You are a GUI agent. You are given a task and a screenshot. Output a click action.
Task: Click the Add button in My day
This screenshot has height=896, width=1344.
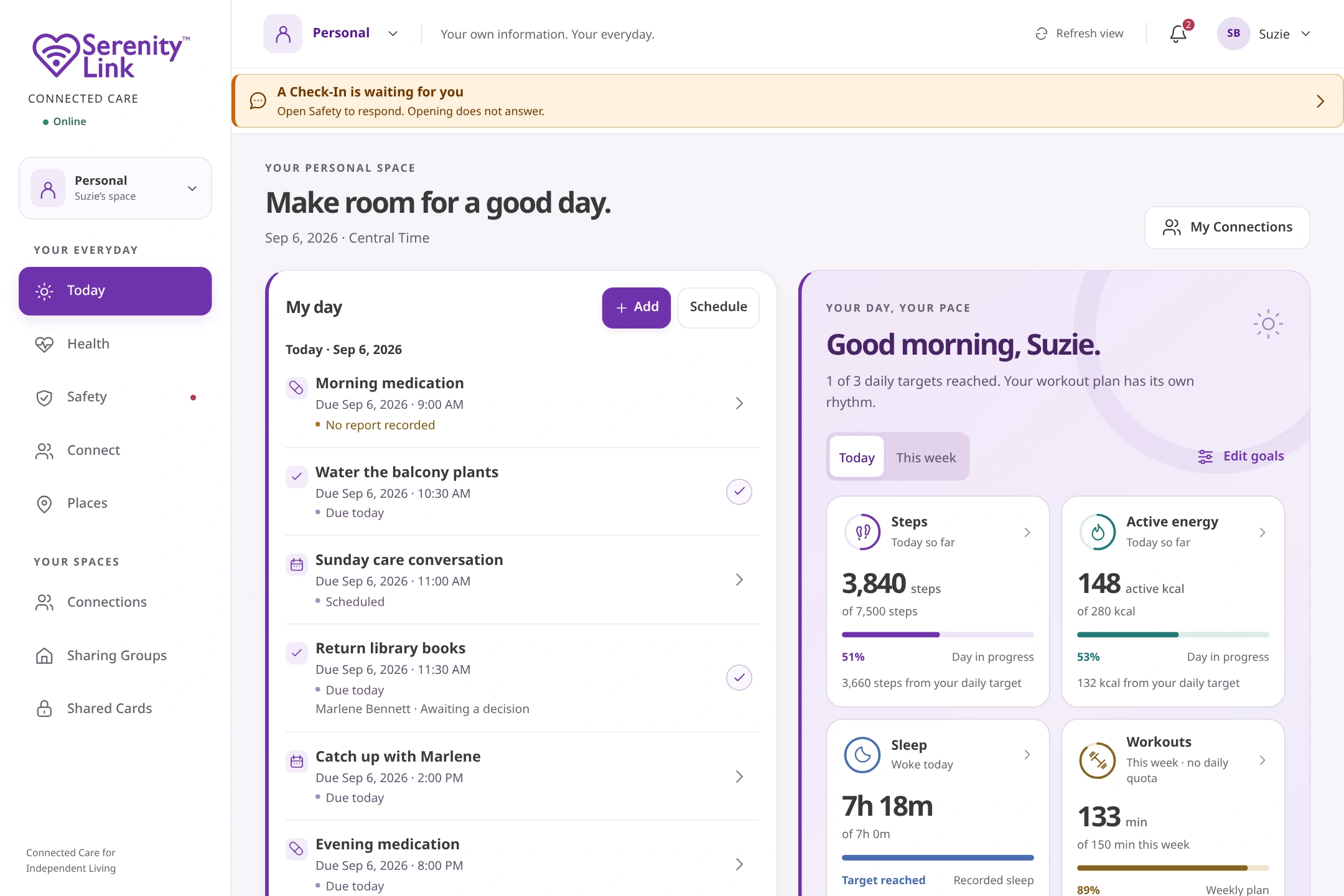(636, 307)
